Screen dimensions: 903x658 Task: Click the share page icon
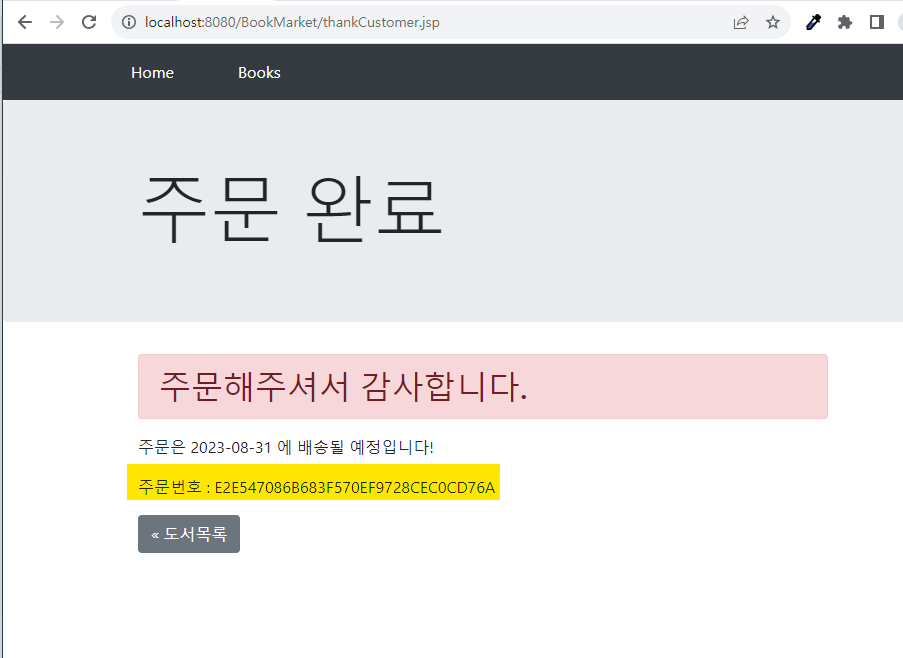[x=741, y=22]
